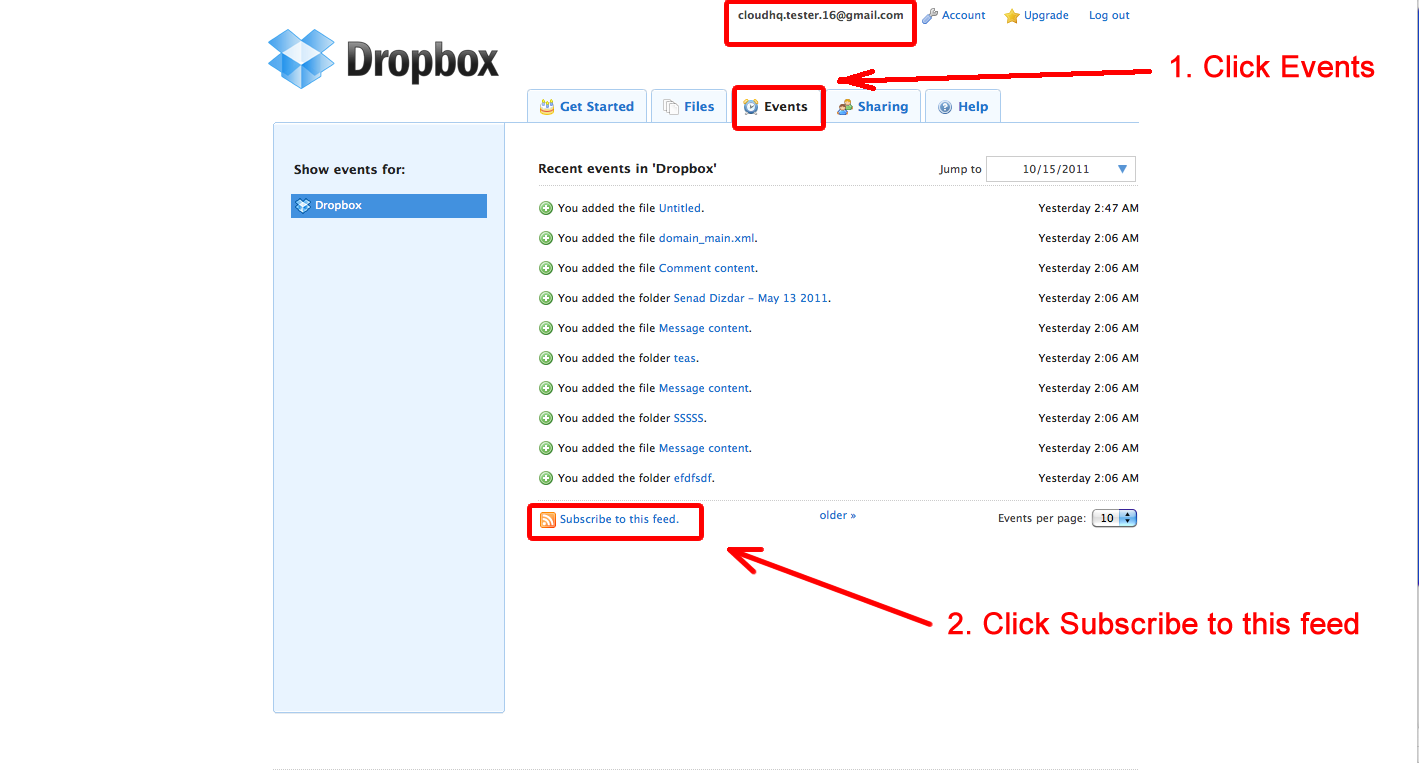Click the wrench icon beside Account
Image resolution: width=1419 pixels, height=775 pixels.
click(930, 16)
